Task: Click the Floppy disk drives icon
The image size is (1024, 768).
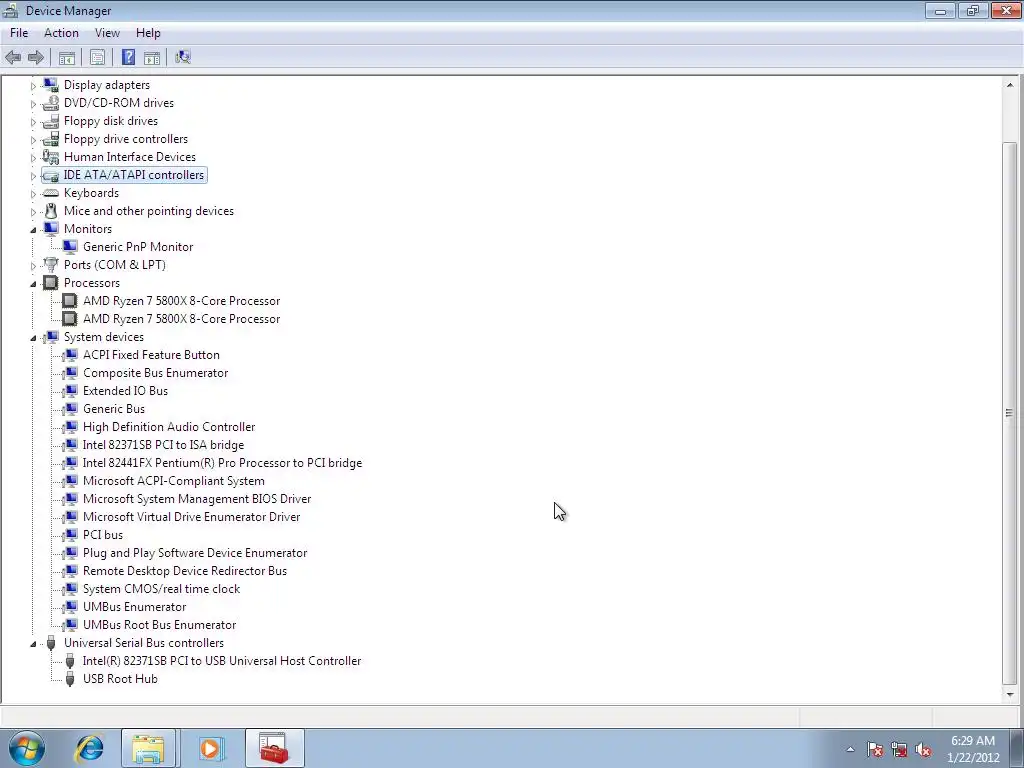Action: (x=50, y=121)
